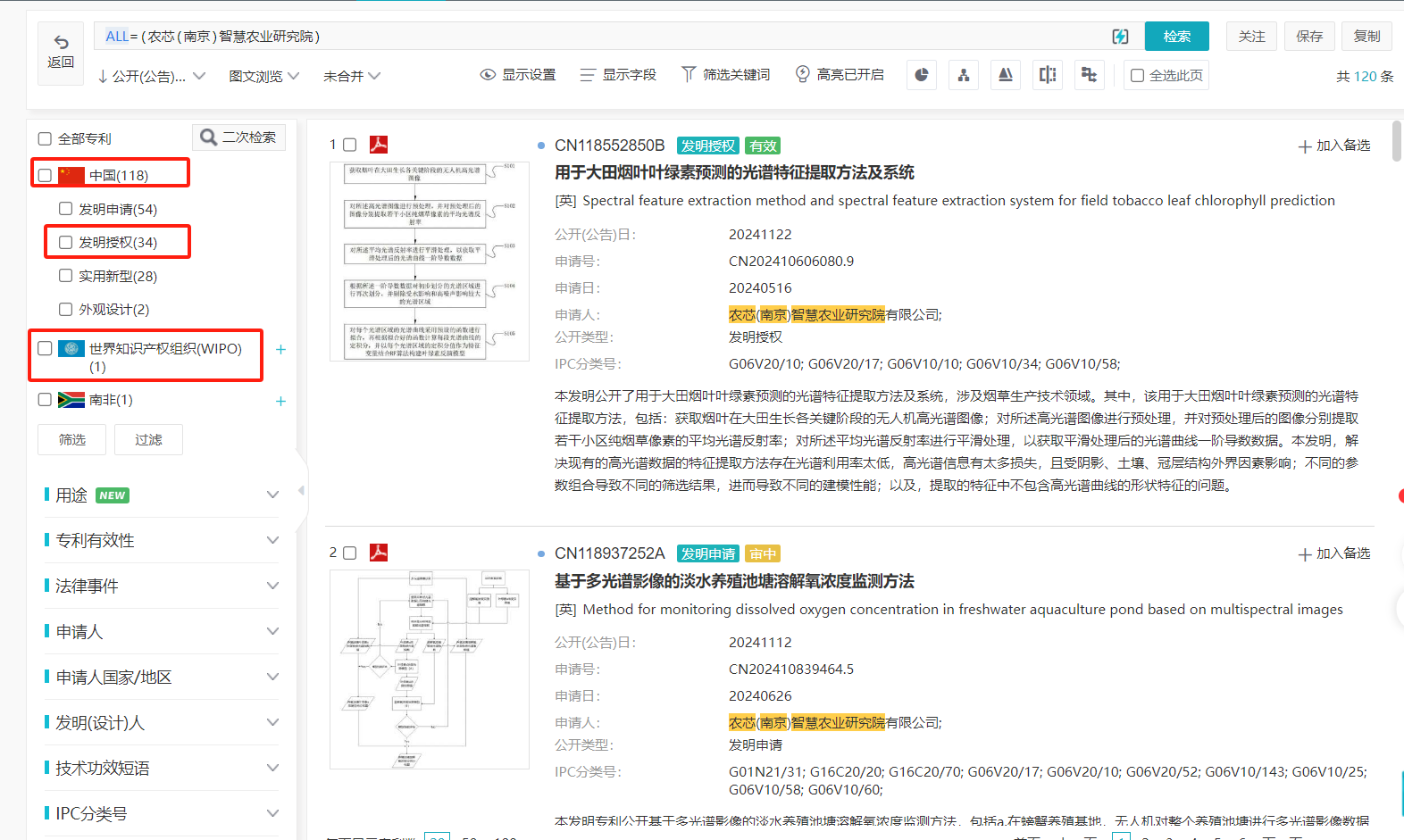Select result 2 checkbox

coord(350,553)
